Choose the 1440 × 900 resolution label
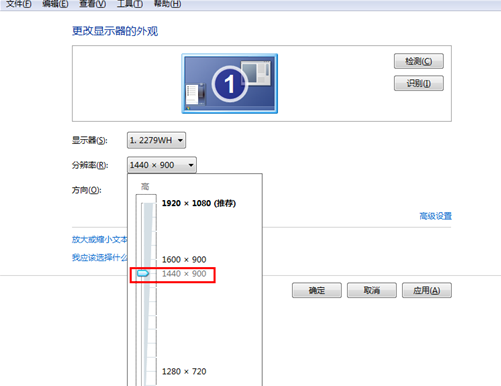The width and height of the screenshot is (501, 386). 184,274
